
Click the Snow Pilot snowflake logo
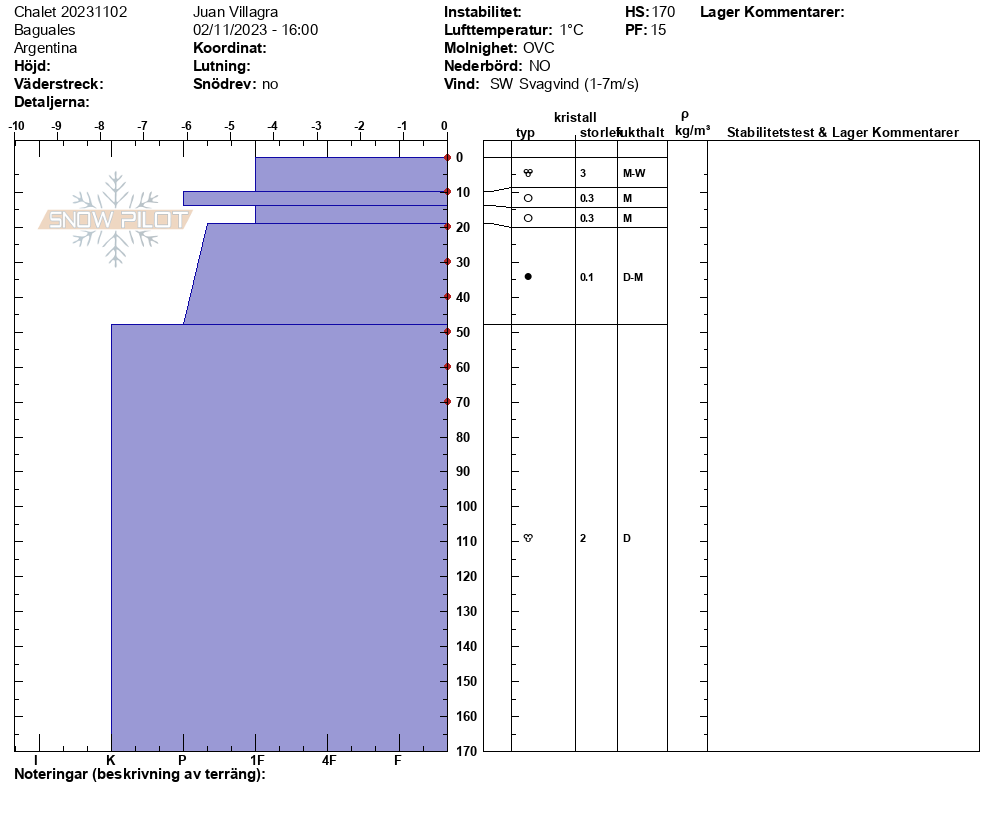pyautogui.click(x=116, y=219)
